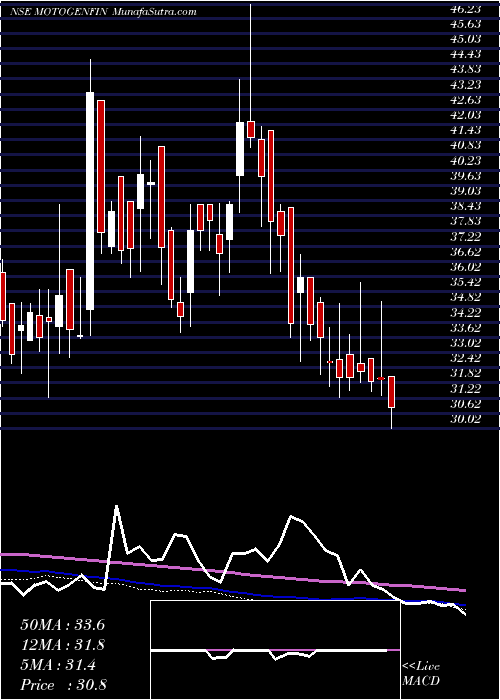This screenshot has width=500, height=700.
Task: Click the 46.23 price axis label
Action: (x=465, y=8)
